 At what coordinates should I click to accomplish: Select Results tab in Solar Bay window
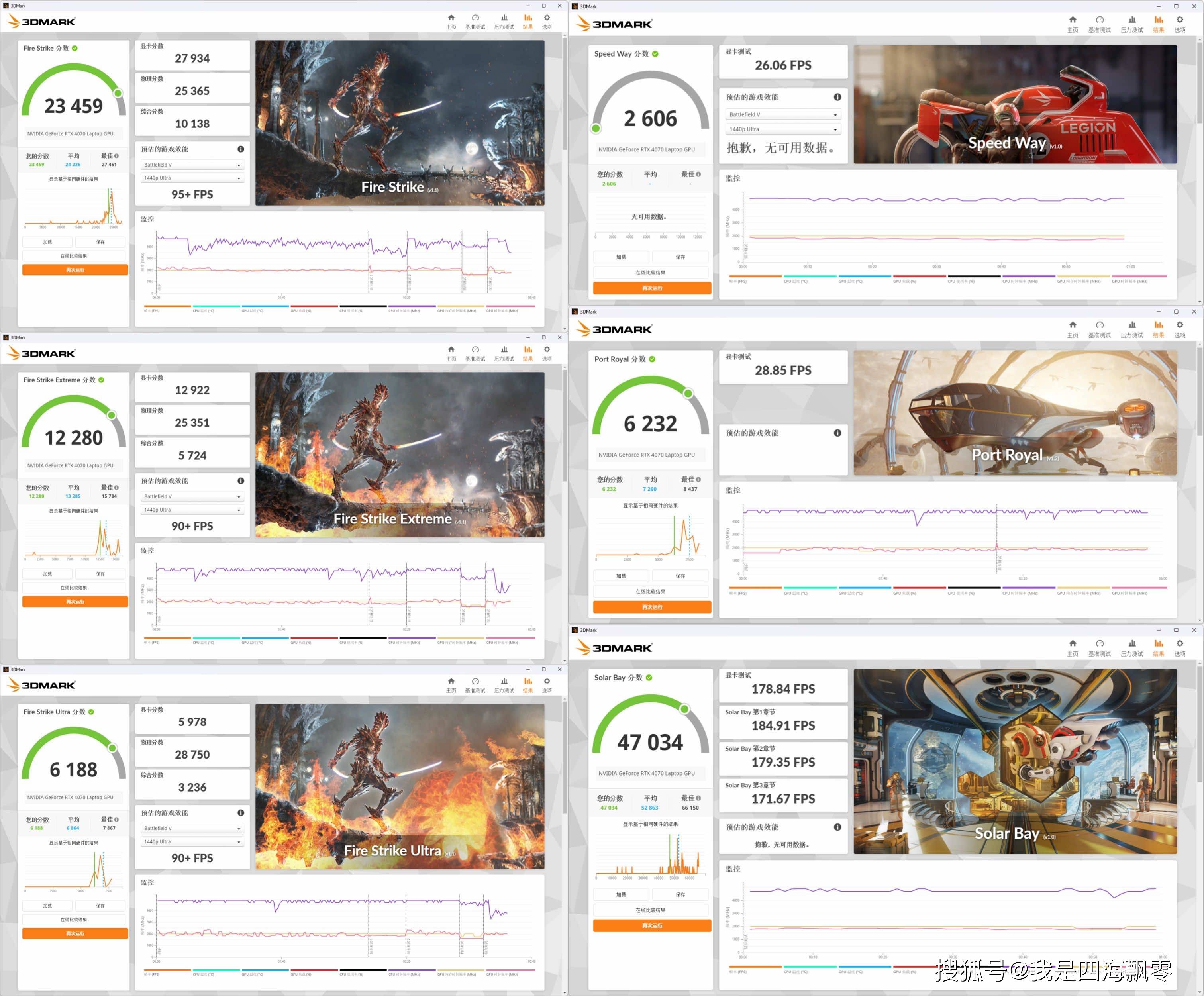tap(1159, 648)
